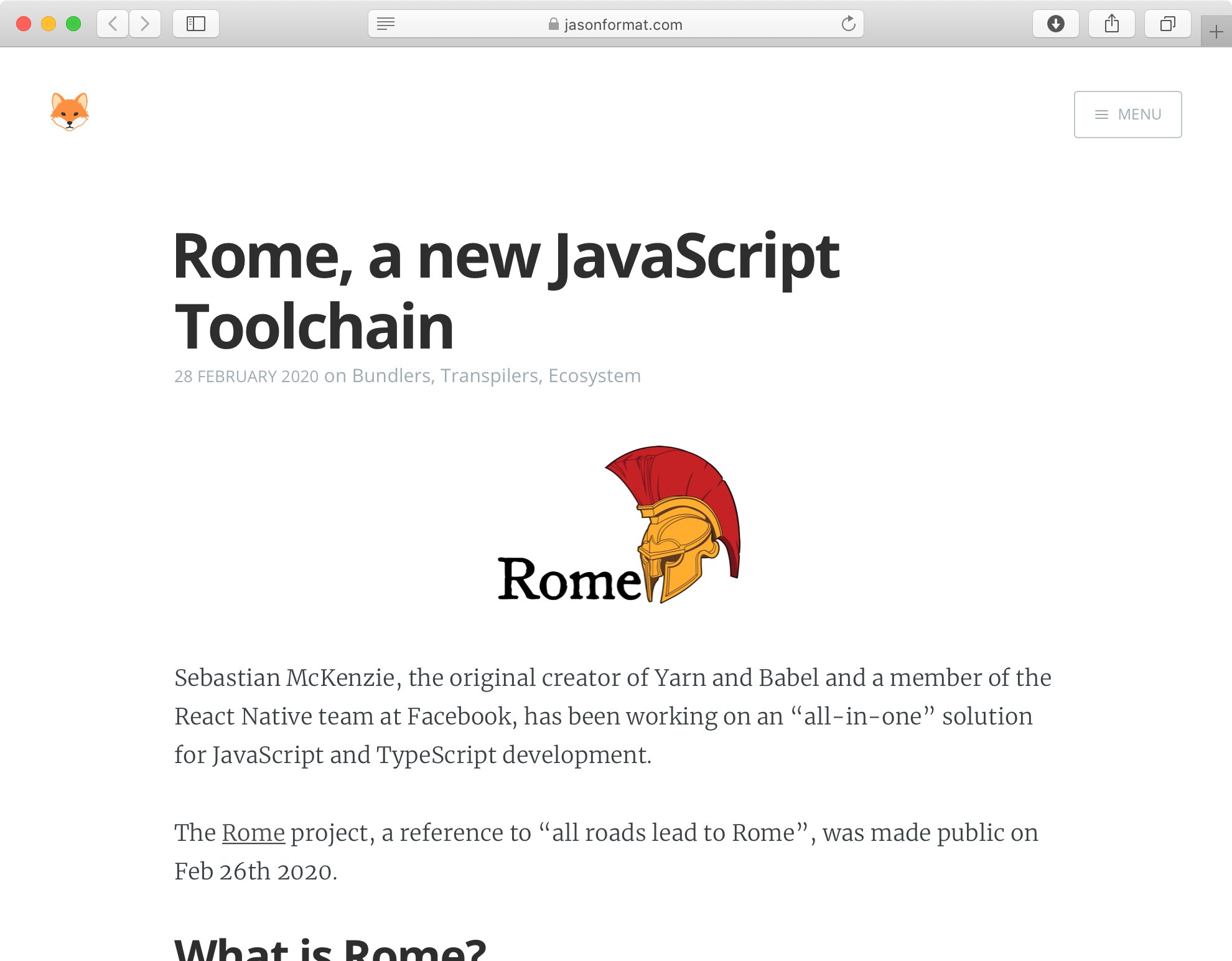
Task: Click the Rome helmet logo image
Action: pyautogui.click(x=619, y=525)
